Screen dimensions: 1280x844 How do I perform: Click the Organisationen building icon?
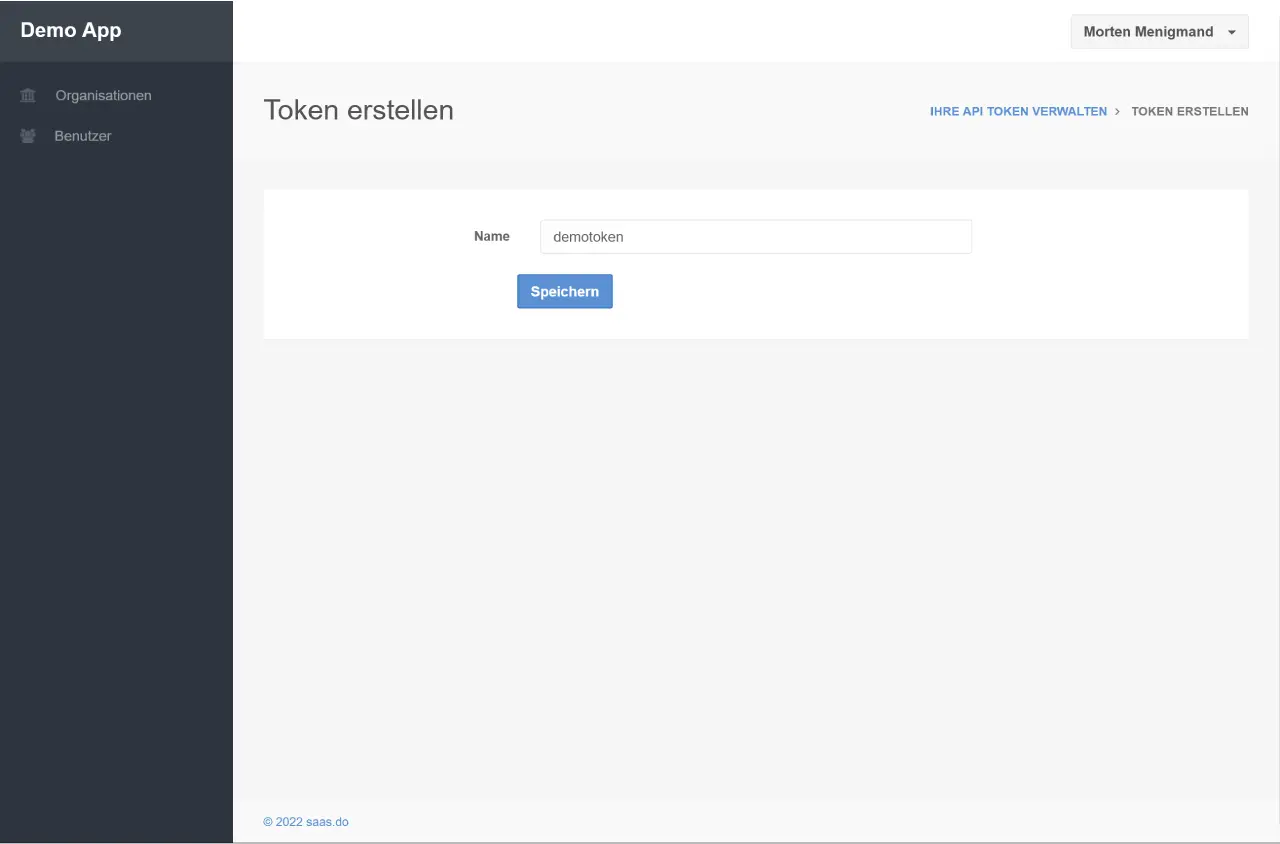(x=28, y=96)
